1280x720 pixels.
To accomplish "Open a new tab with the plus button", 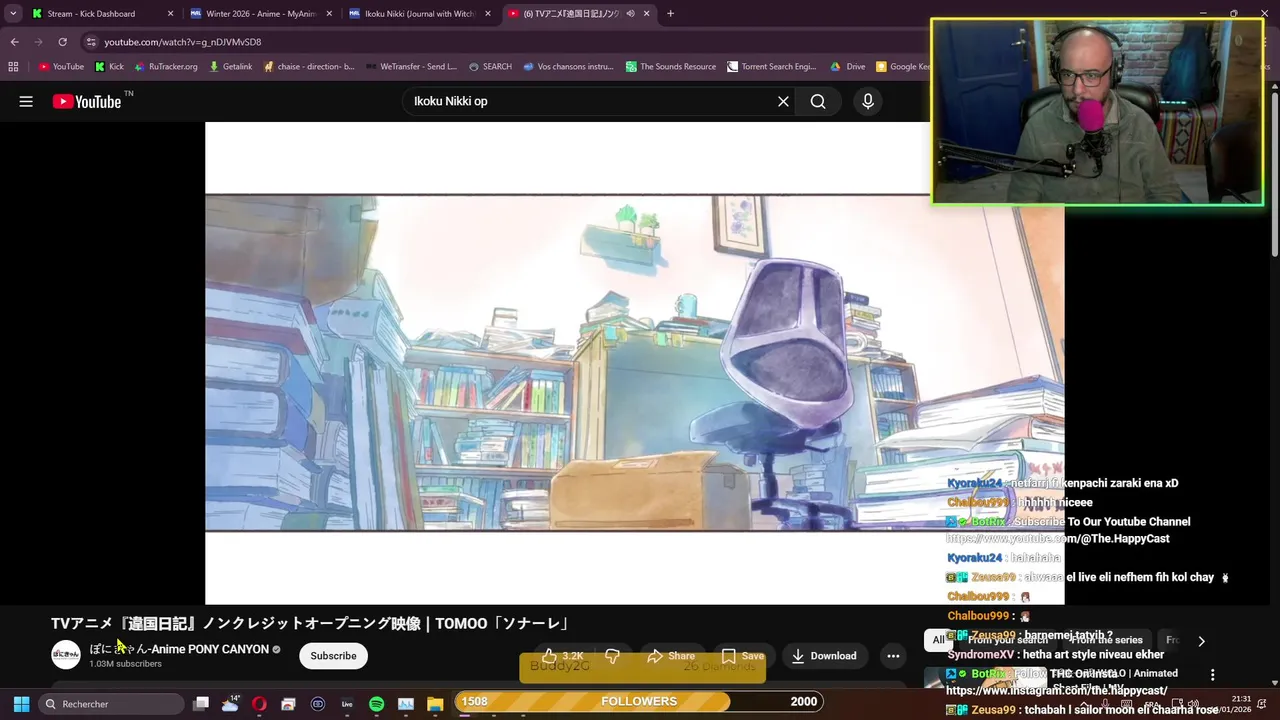I will (x=670, y=14).
